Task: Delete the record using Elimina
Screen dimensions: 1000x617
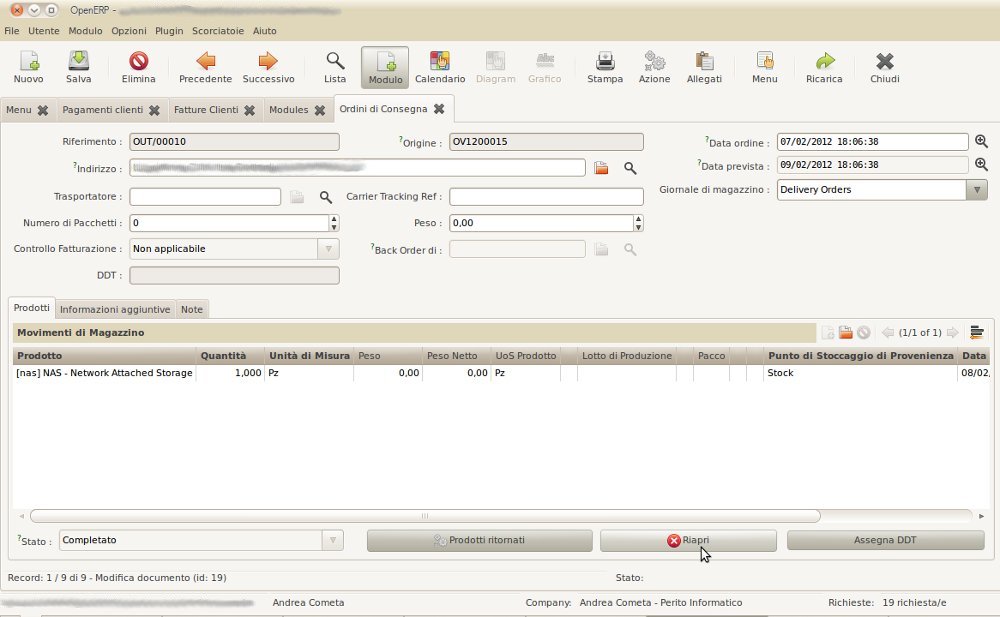Action: click(x=138, y=67)
